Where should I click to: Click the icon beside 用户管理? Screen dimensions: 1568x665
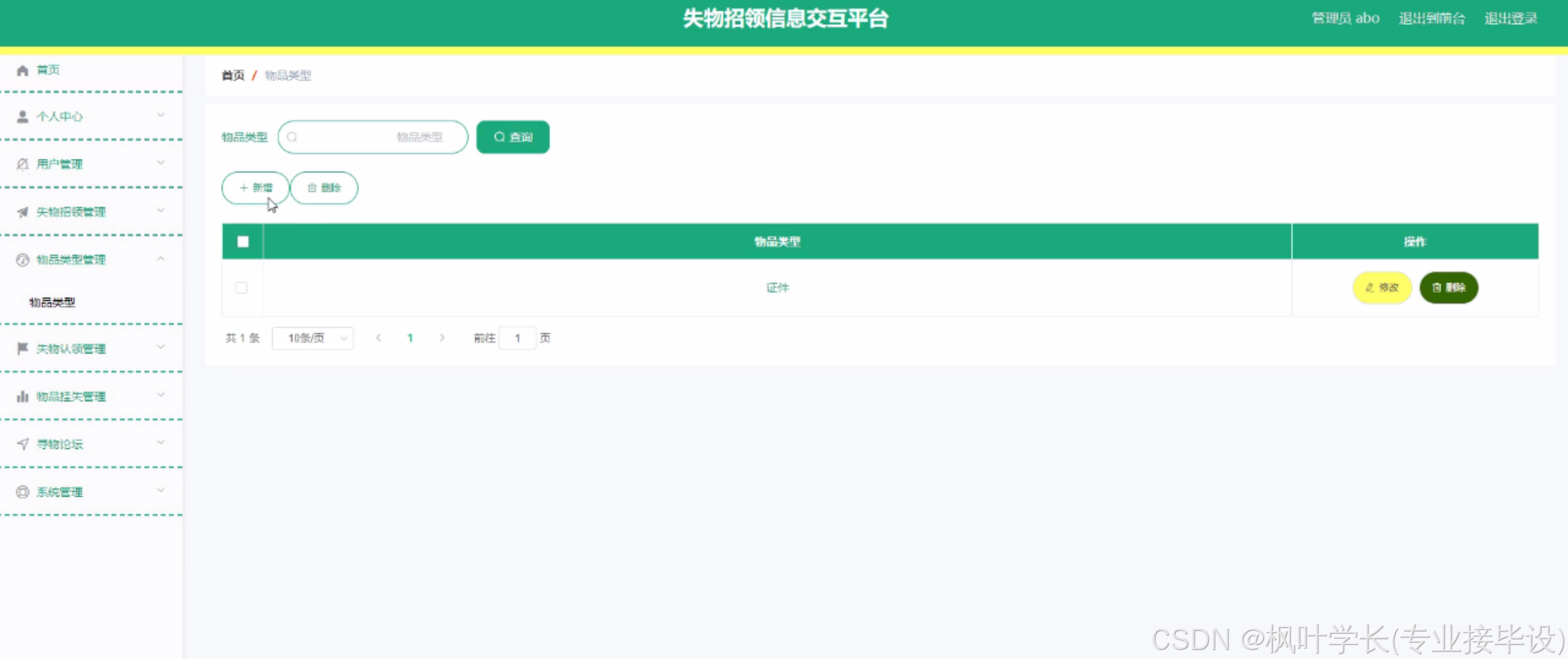[23, 164]
